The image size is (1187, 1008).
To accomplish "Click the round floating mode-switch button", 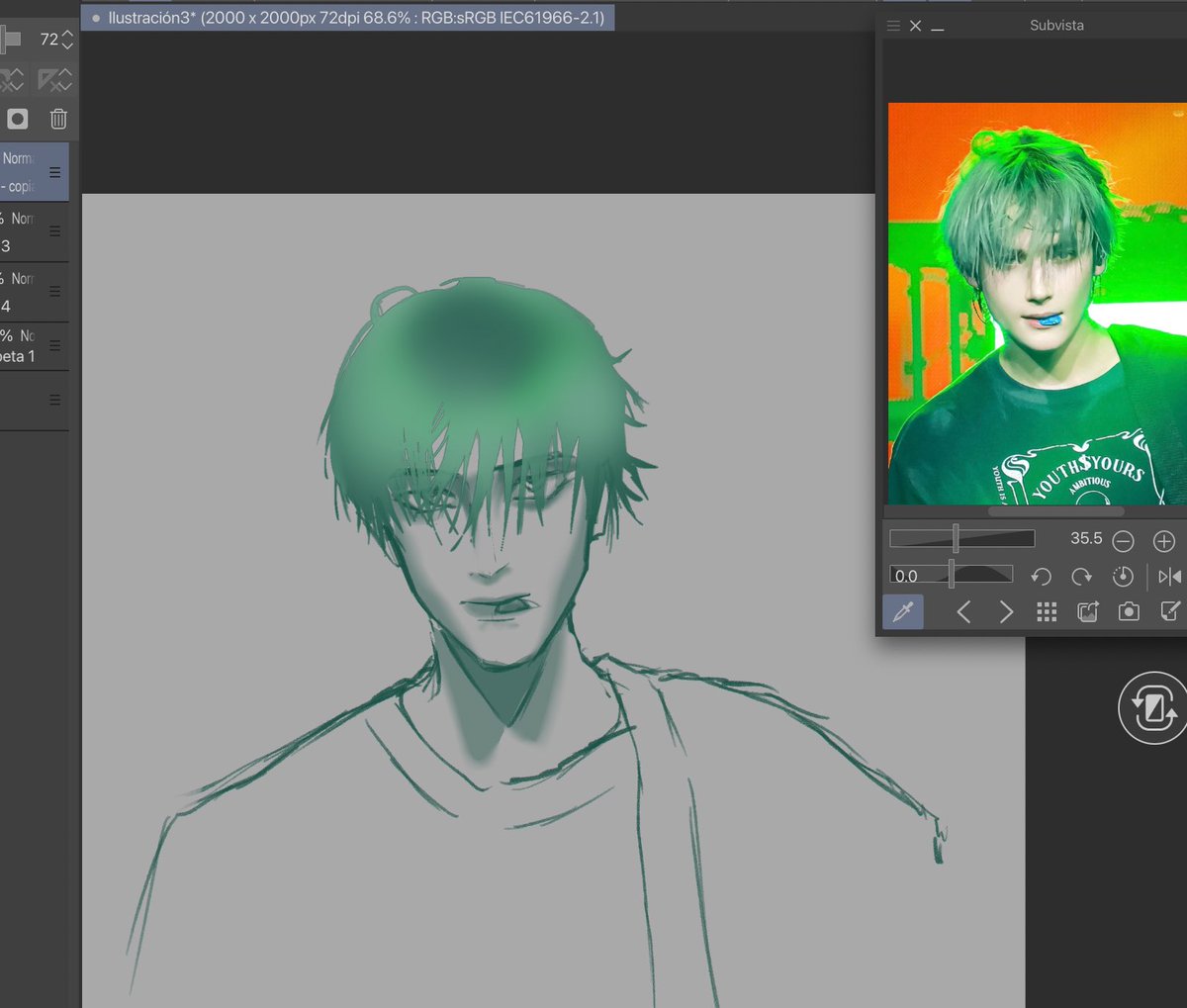I will tap(1152, 708).
